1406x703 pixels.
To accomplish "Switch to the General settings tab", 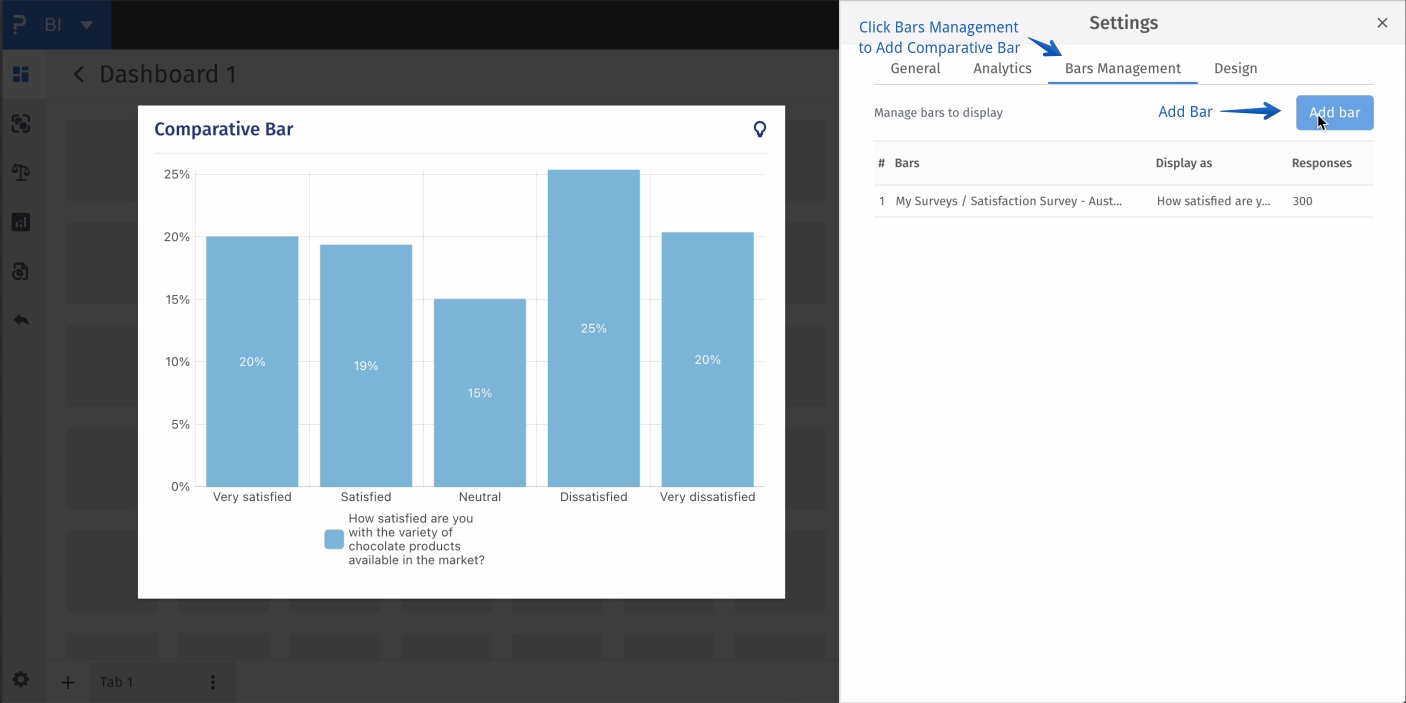I will point(915,68).
